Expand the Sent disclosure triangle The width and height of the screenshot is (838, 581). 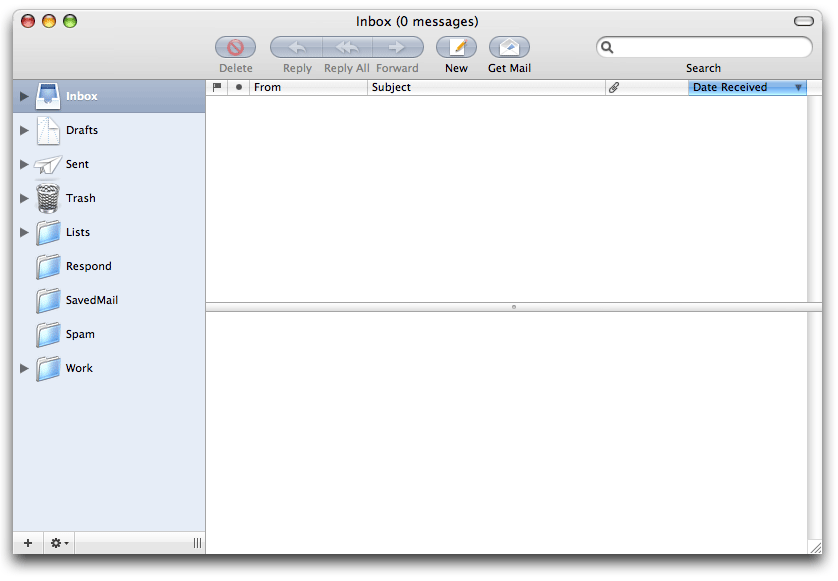pos(24,165)
